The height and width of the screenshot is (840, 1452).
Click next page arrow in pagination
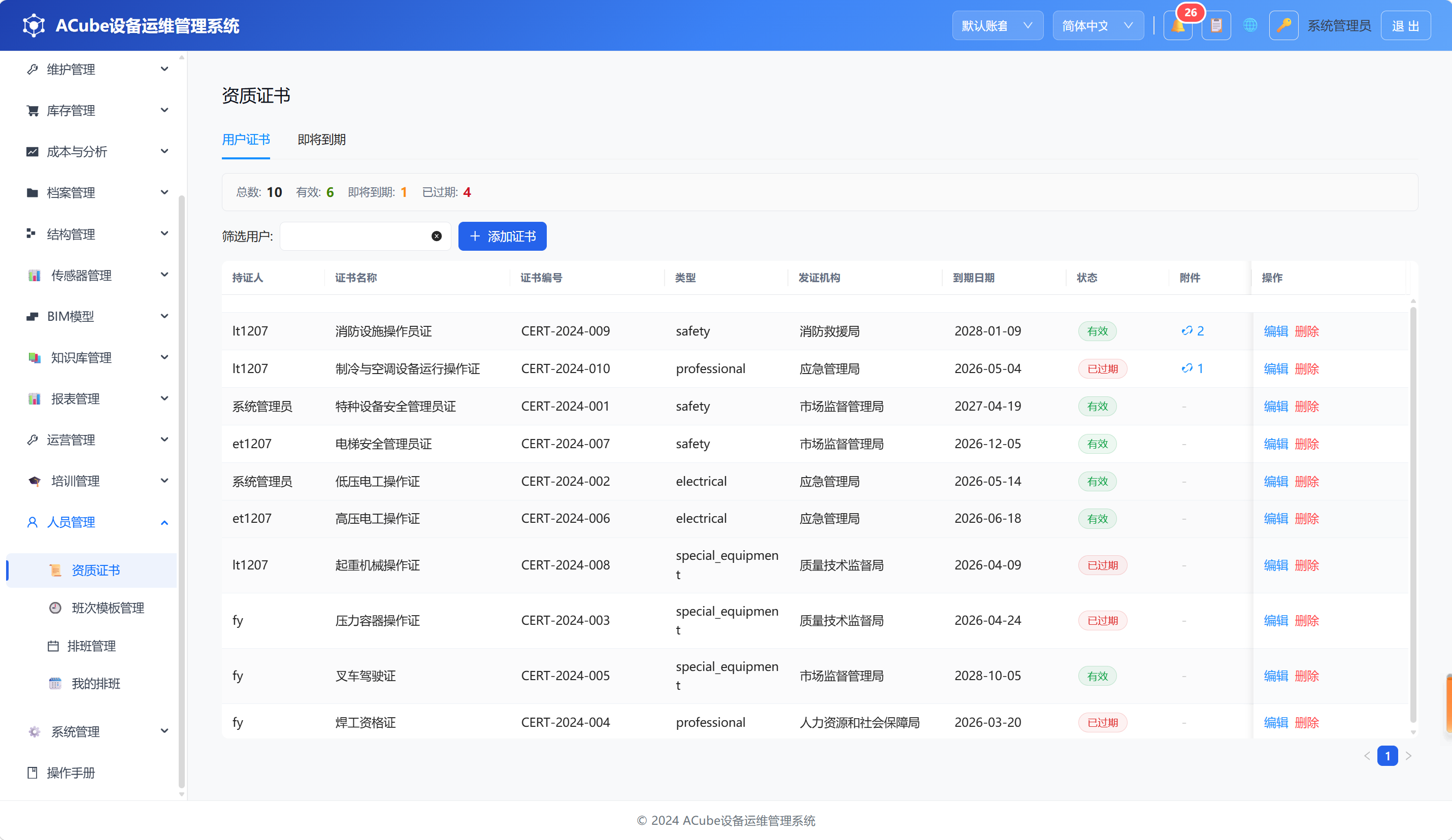(1409, 756)
